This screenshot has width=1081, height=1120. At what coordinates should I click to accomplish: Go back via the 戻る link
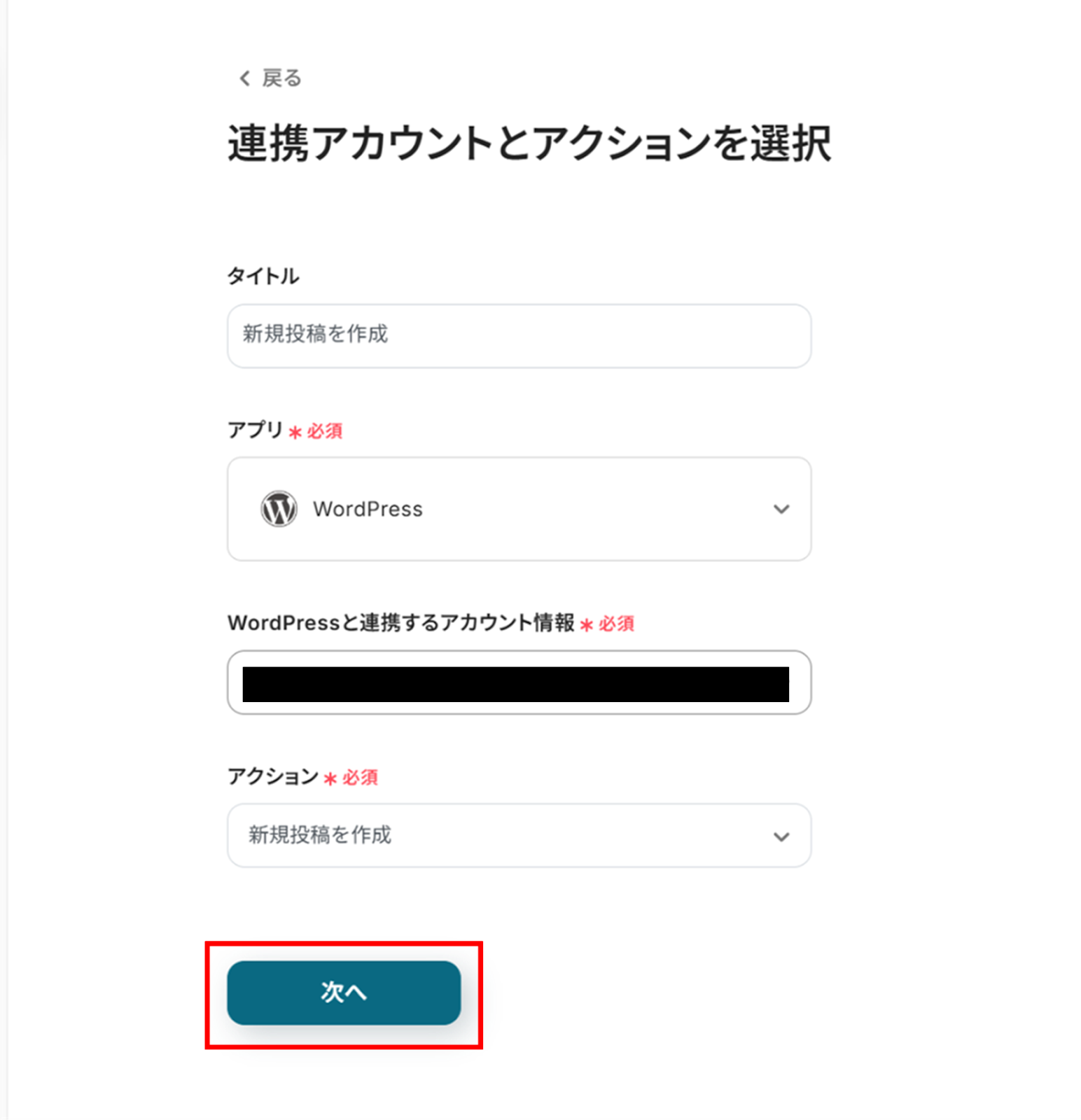tap(281, 78)
